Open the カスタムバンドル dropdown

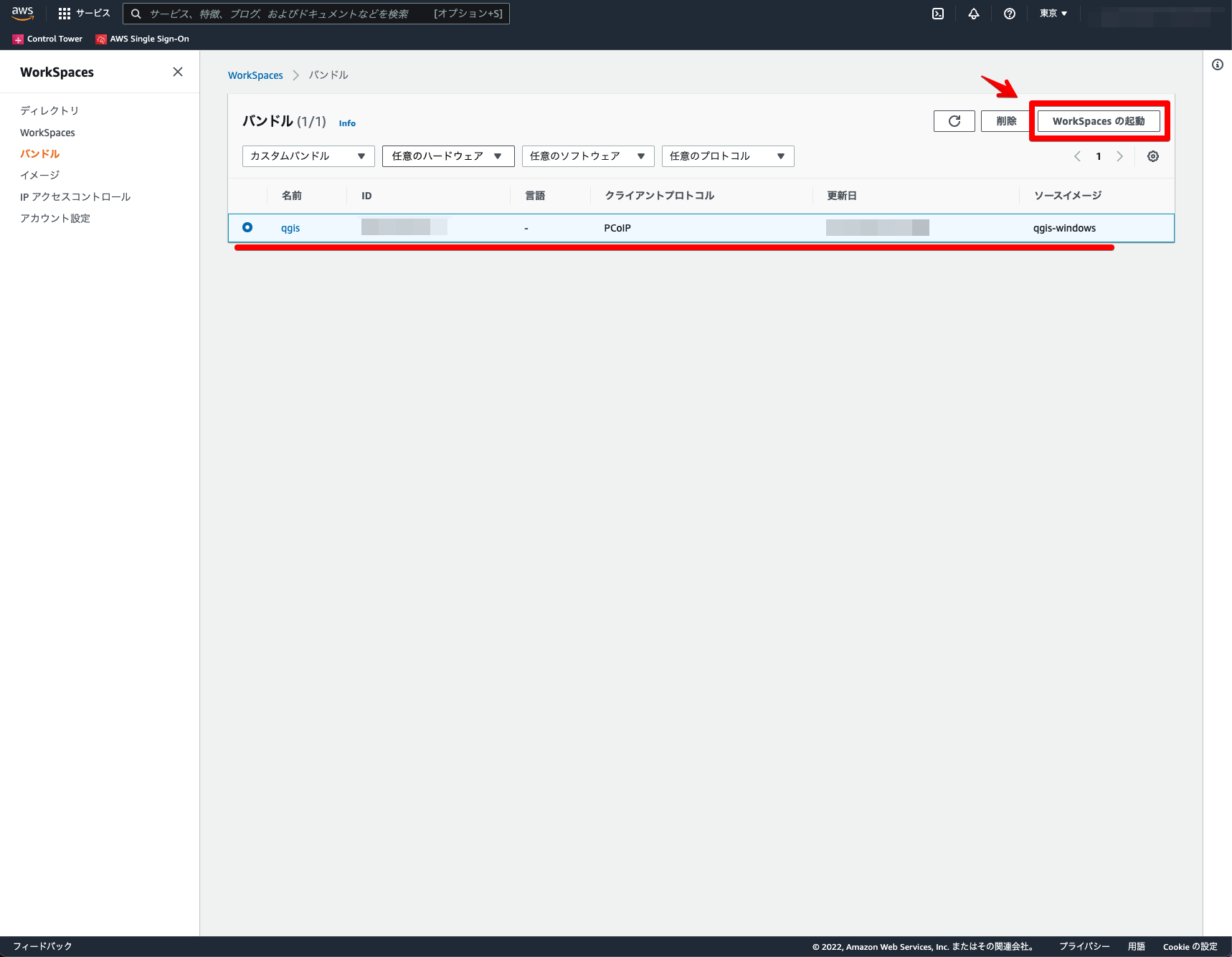[308, 156]
